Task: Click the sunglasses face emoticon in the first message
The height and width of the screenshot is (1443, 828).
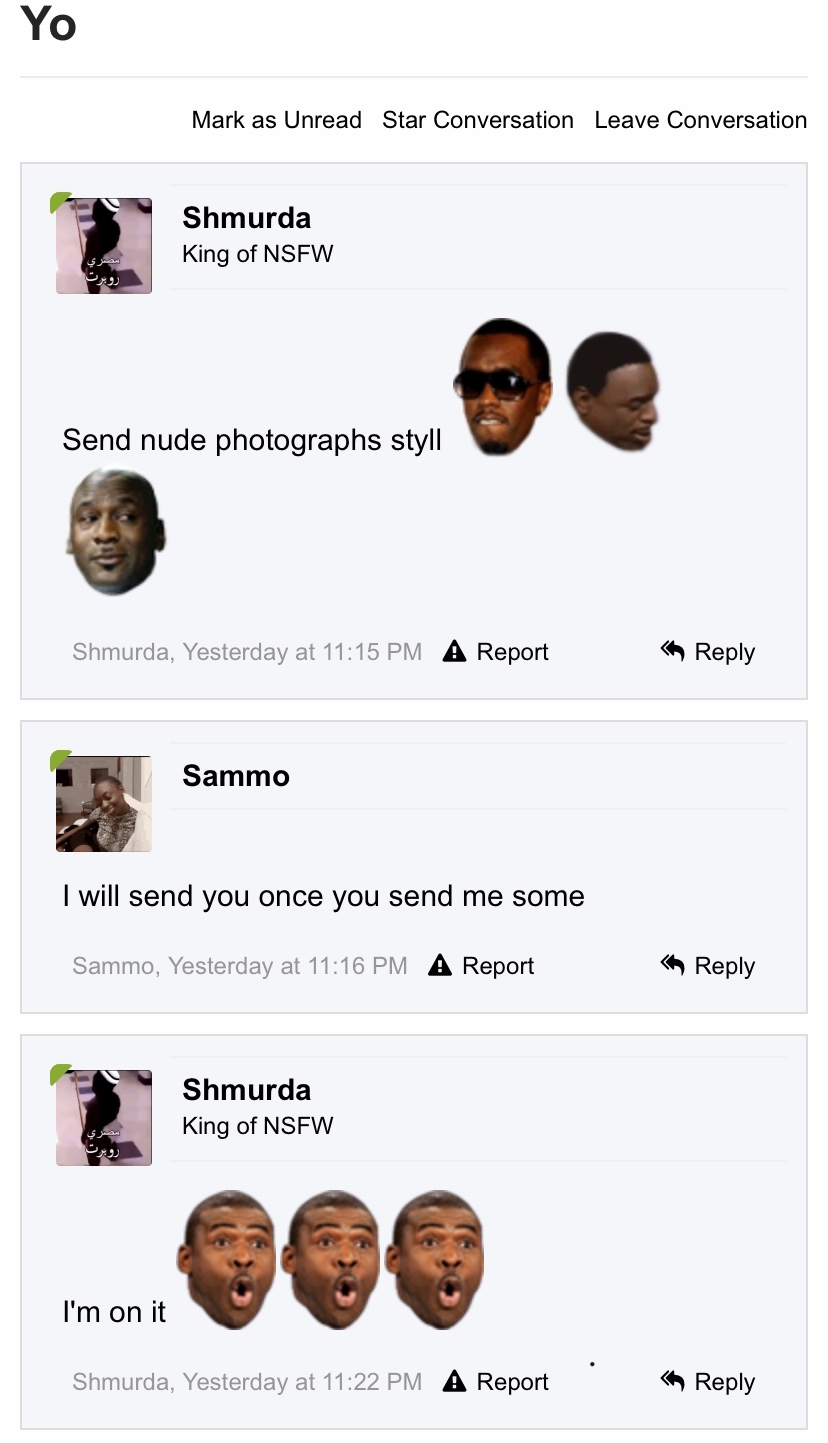Action: coord(504,387)
